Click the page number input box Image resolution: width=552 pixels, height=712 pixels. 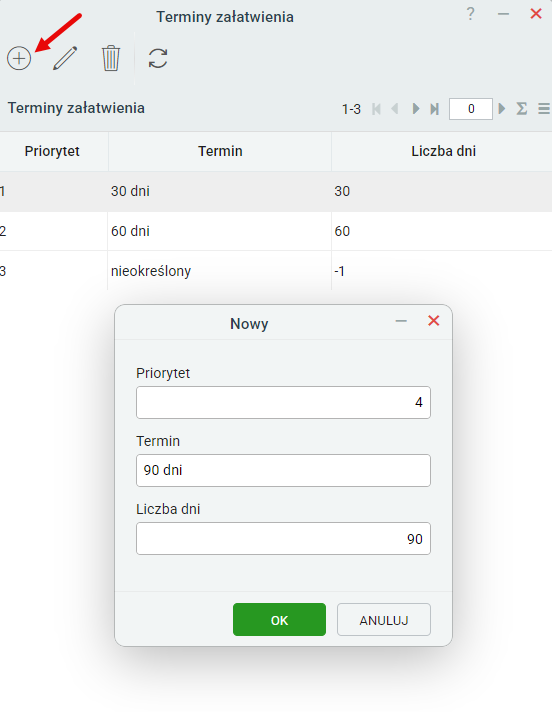pos(471,109)
